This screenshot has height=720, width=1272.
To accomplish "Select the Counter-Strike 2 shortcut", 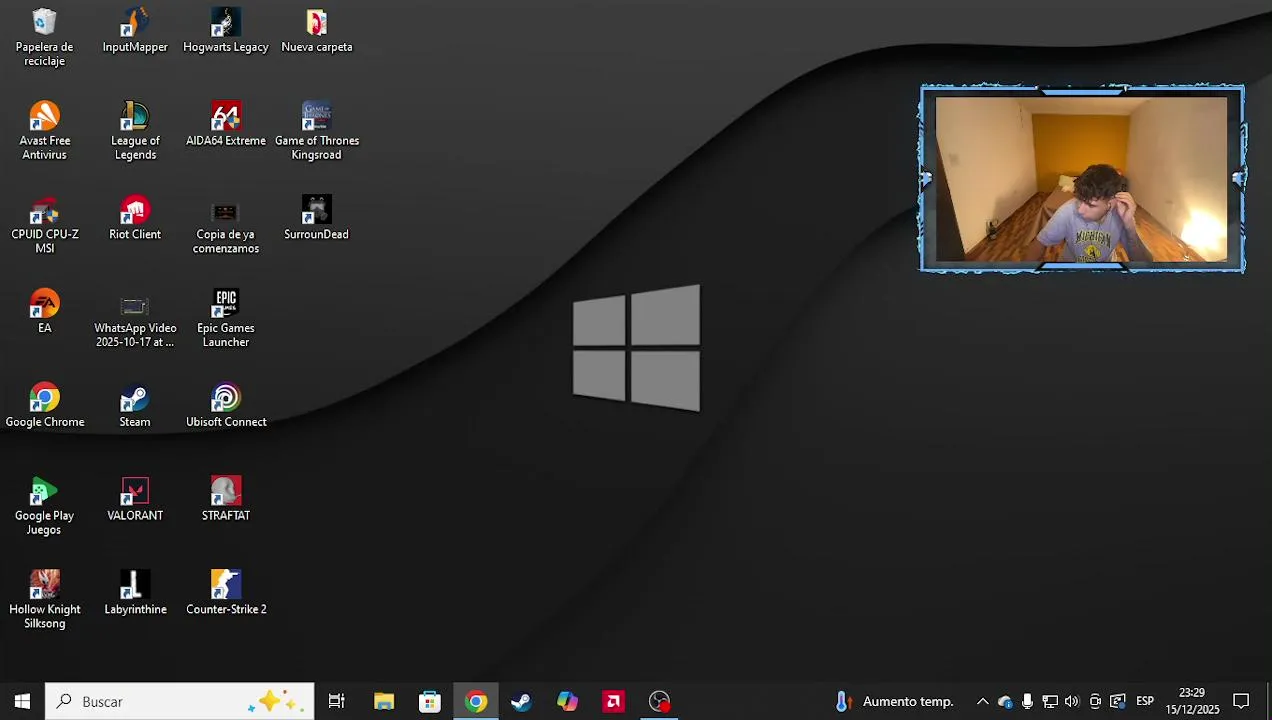I will tap(226, 594).
